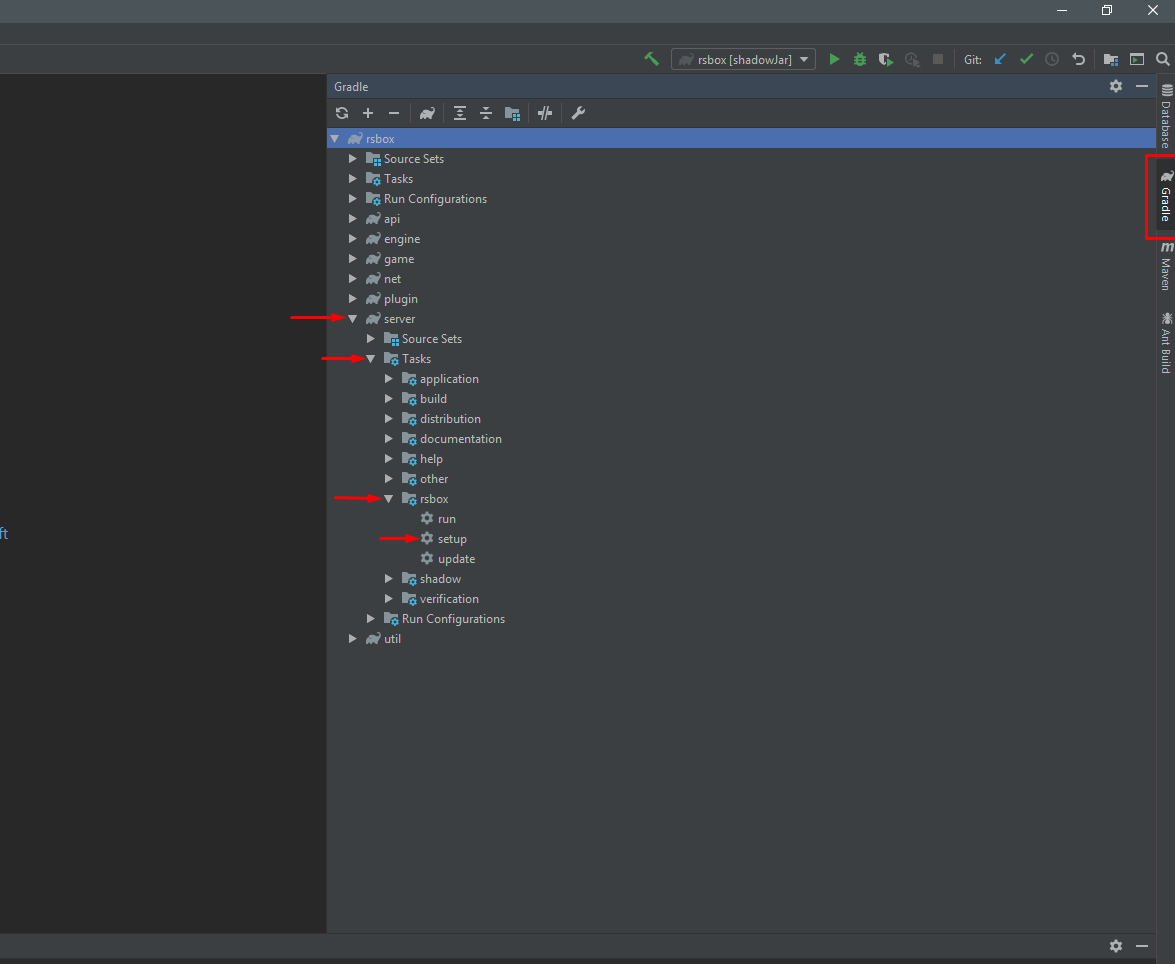Select the verification task group

coord(449,599)
